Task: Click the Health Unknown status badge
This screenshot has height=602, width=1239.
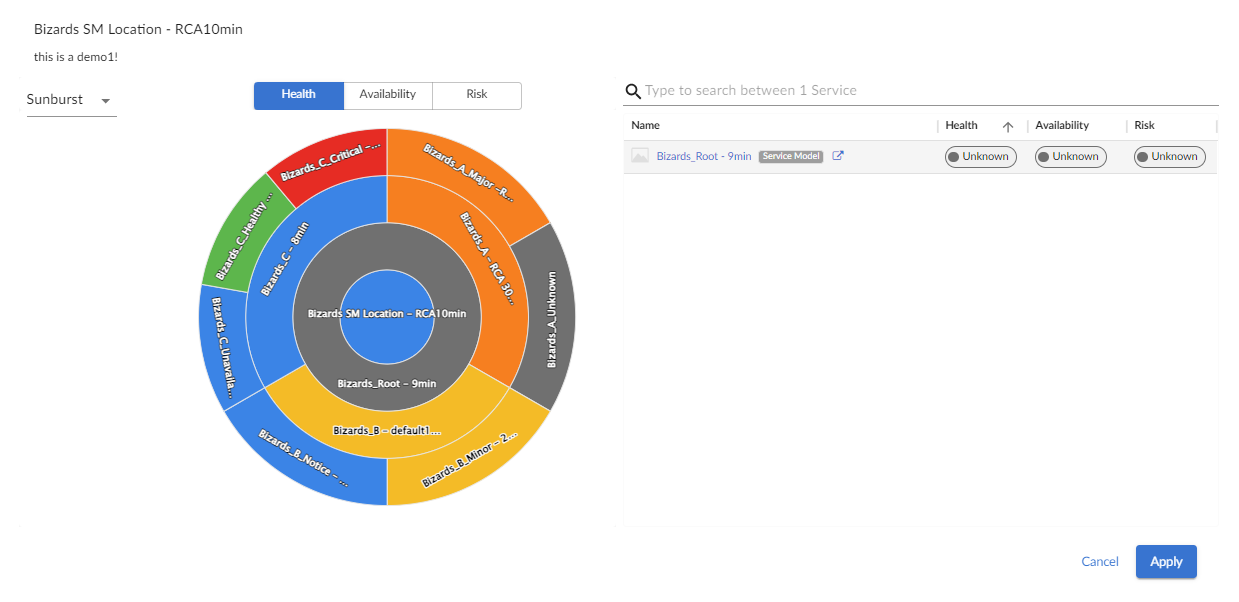Action: [x=980, y=157]
